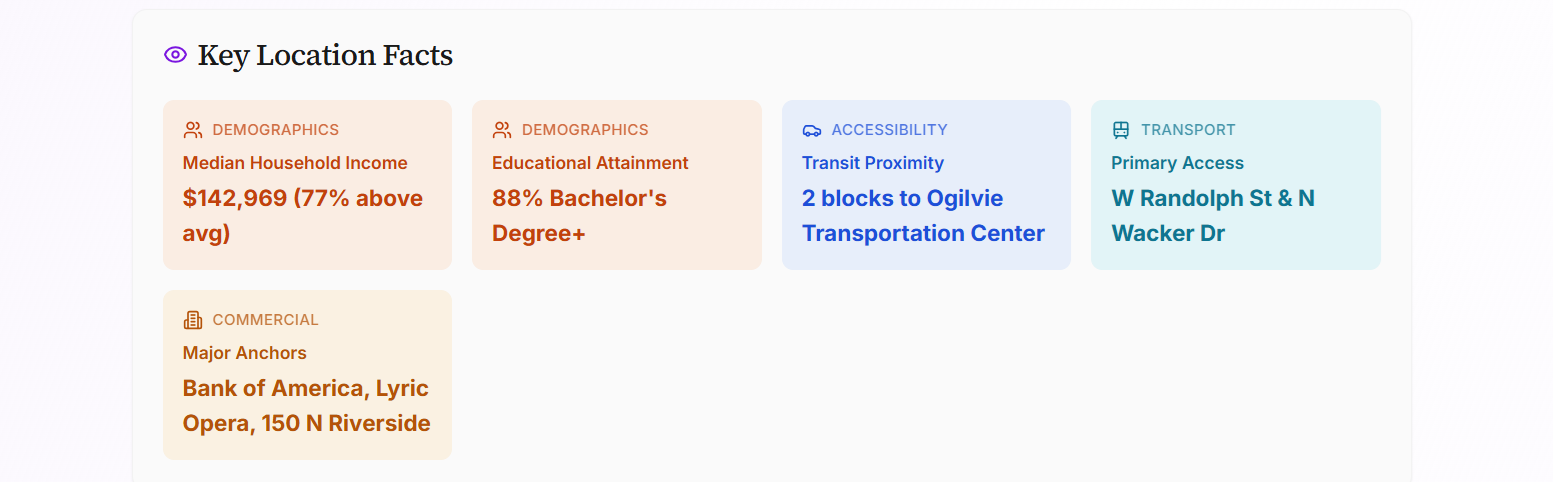Click the people icon on Educational Attainment card

(502, 130)
